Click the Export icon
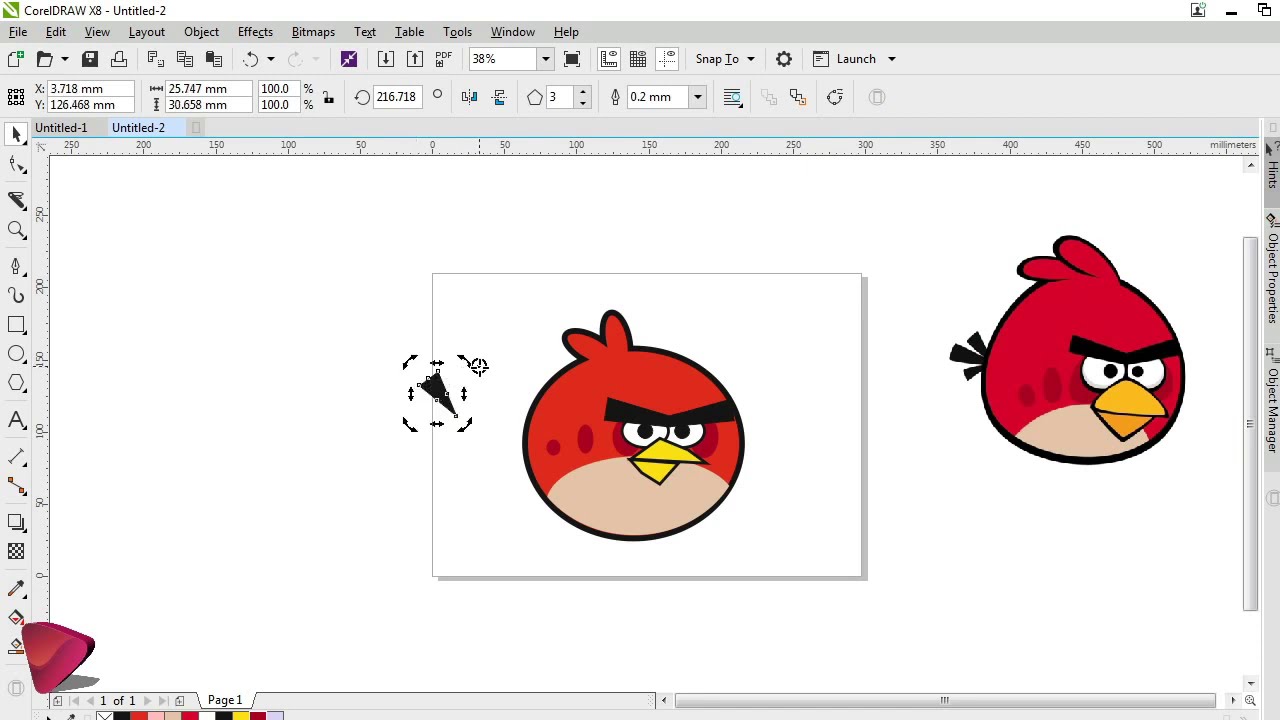Image resolution: width=1280 pixels, height=720 pixels. coord(415,59)
